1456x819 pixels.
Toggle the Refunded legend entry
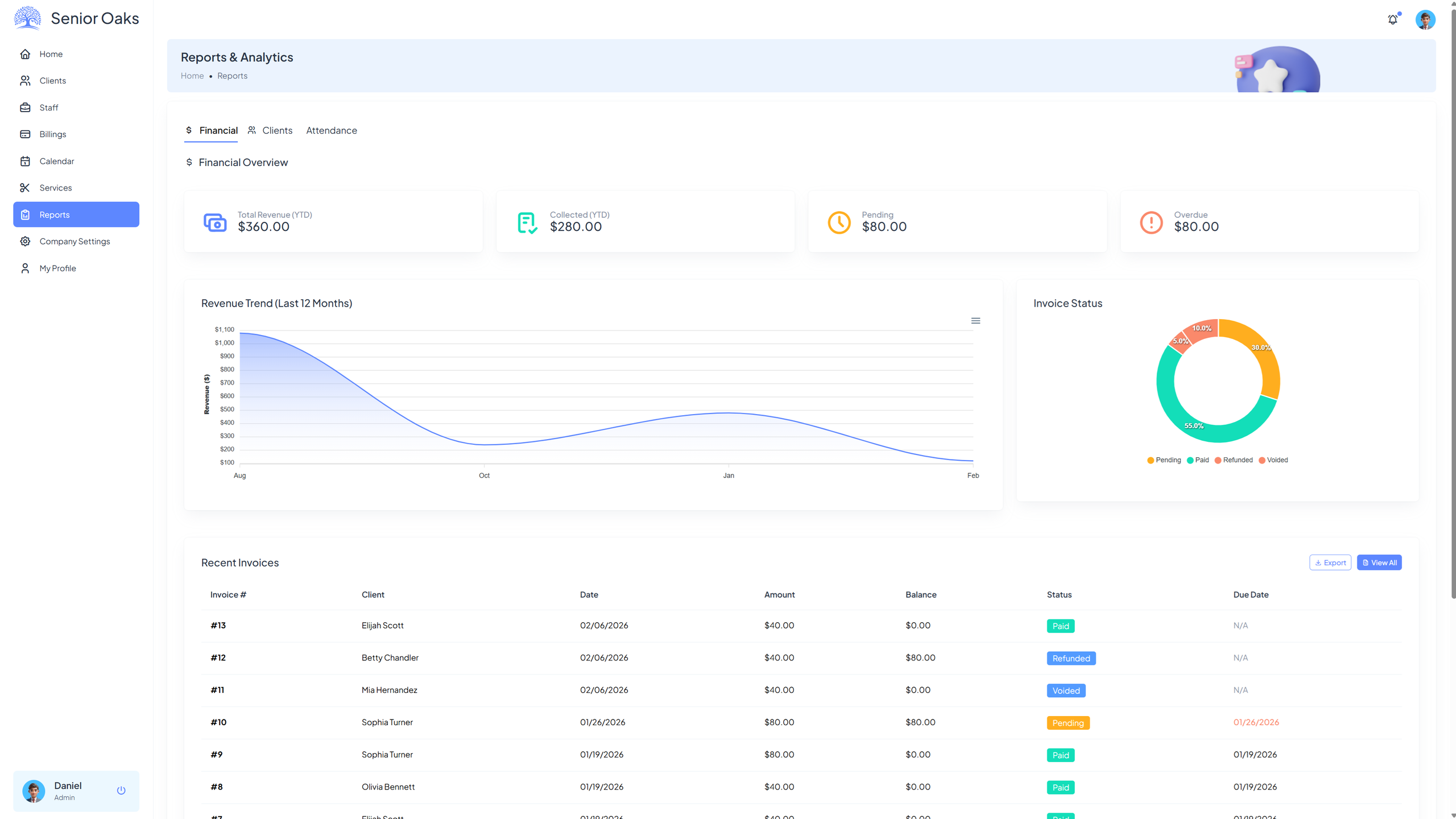[1234, 460]
